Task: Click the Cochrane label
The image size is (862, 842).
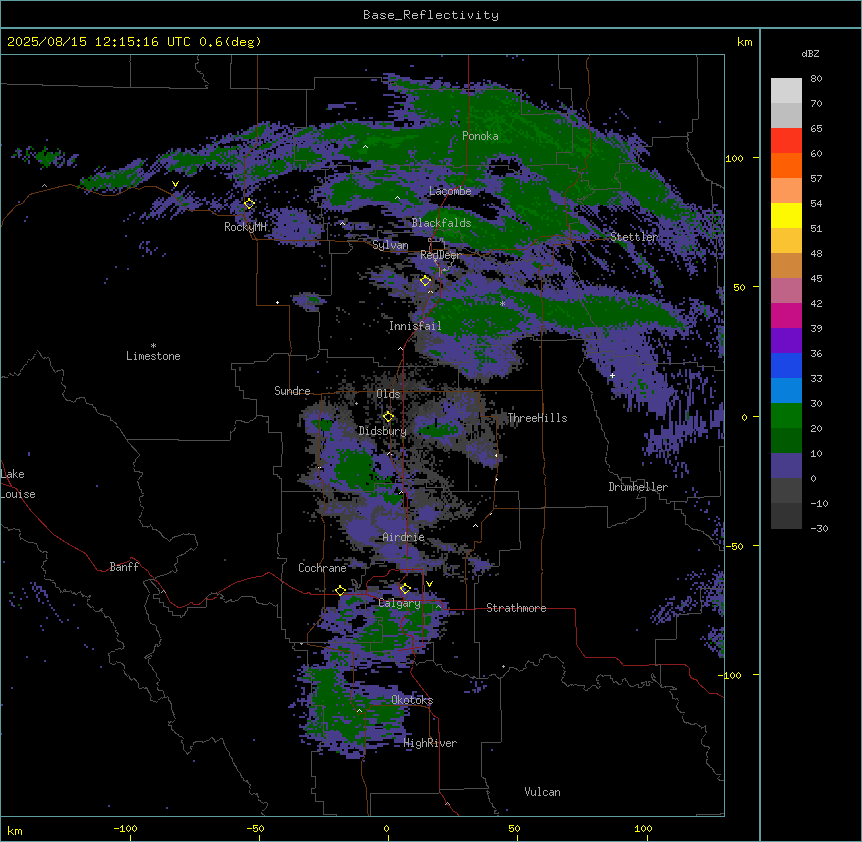Action: (x=322, y=568)
